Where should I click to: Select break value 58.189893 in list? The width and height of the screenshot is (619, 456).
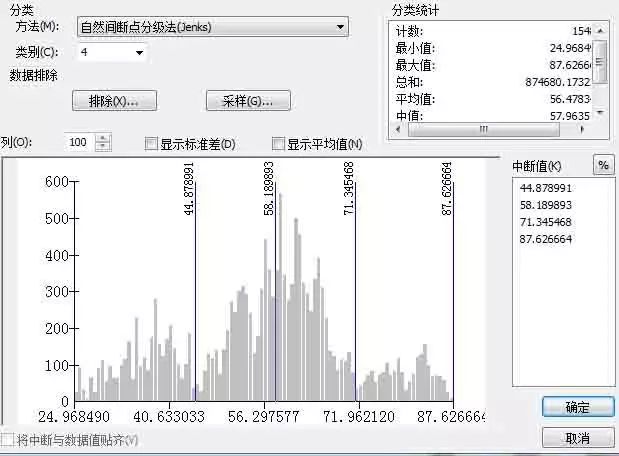pos(545,204)
